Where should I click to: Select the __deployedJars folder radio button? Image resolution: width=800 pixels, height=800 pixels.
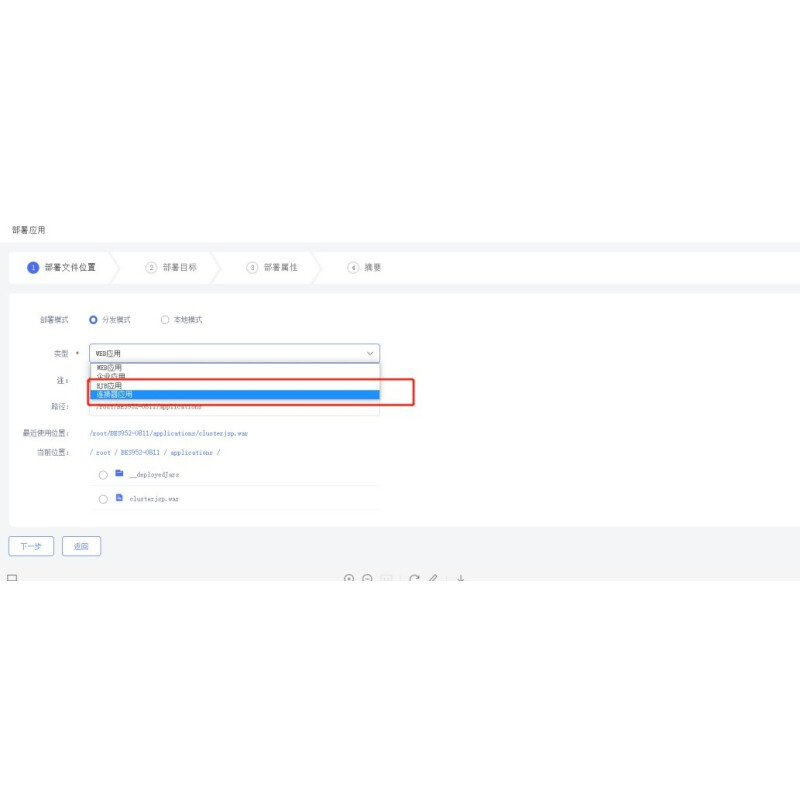[x=103, y=475]
